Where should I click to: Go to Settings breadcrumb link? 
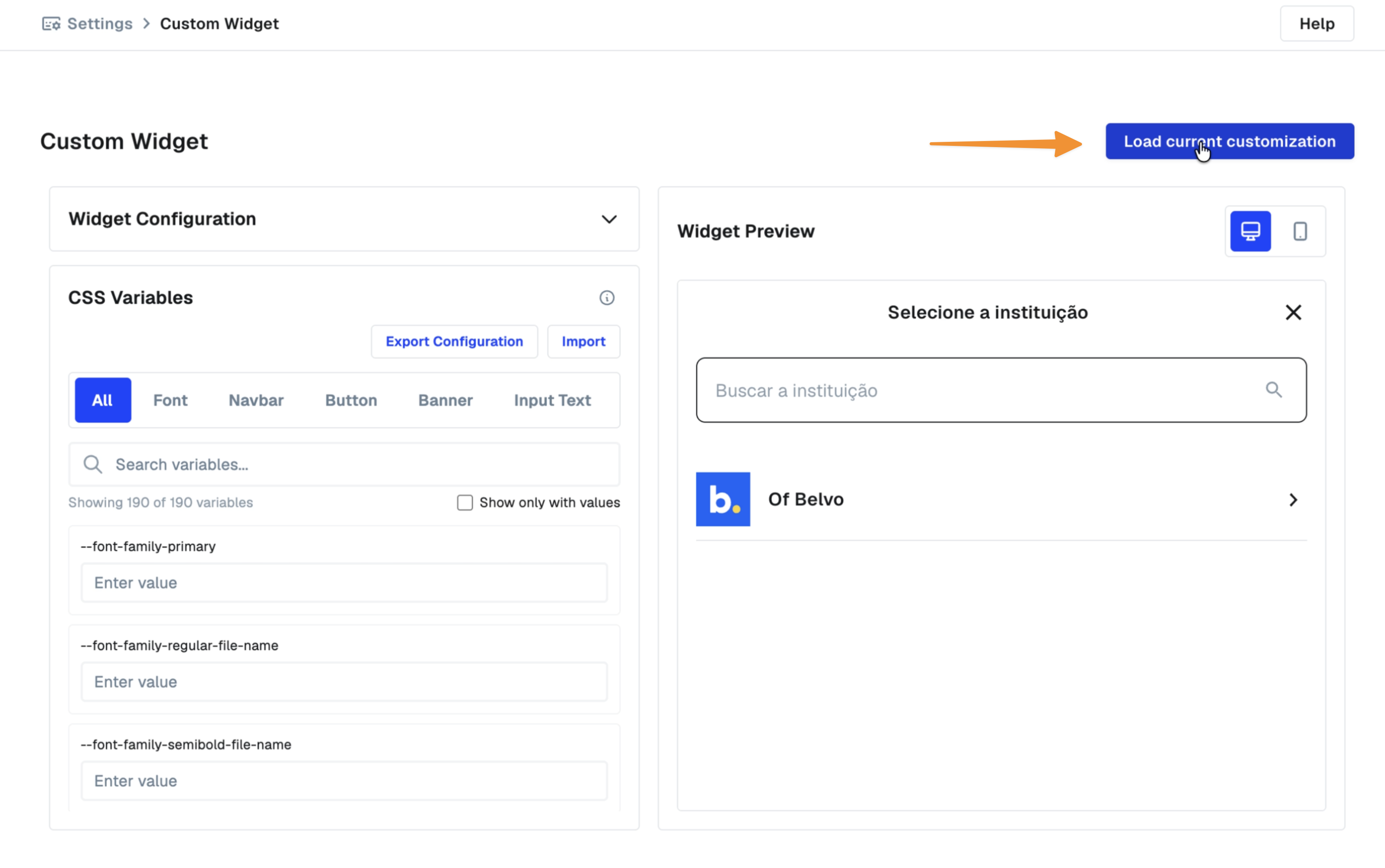tap(100, 24)
